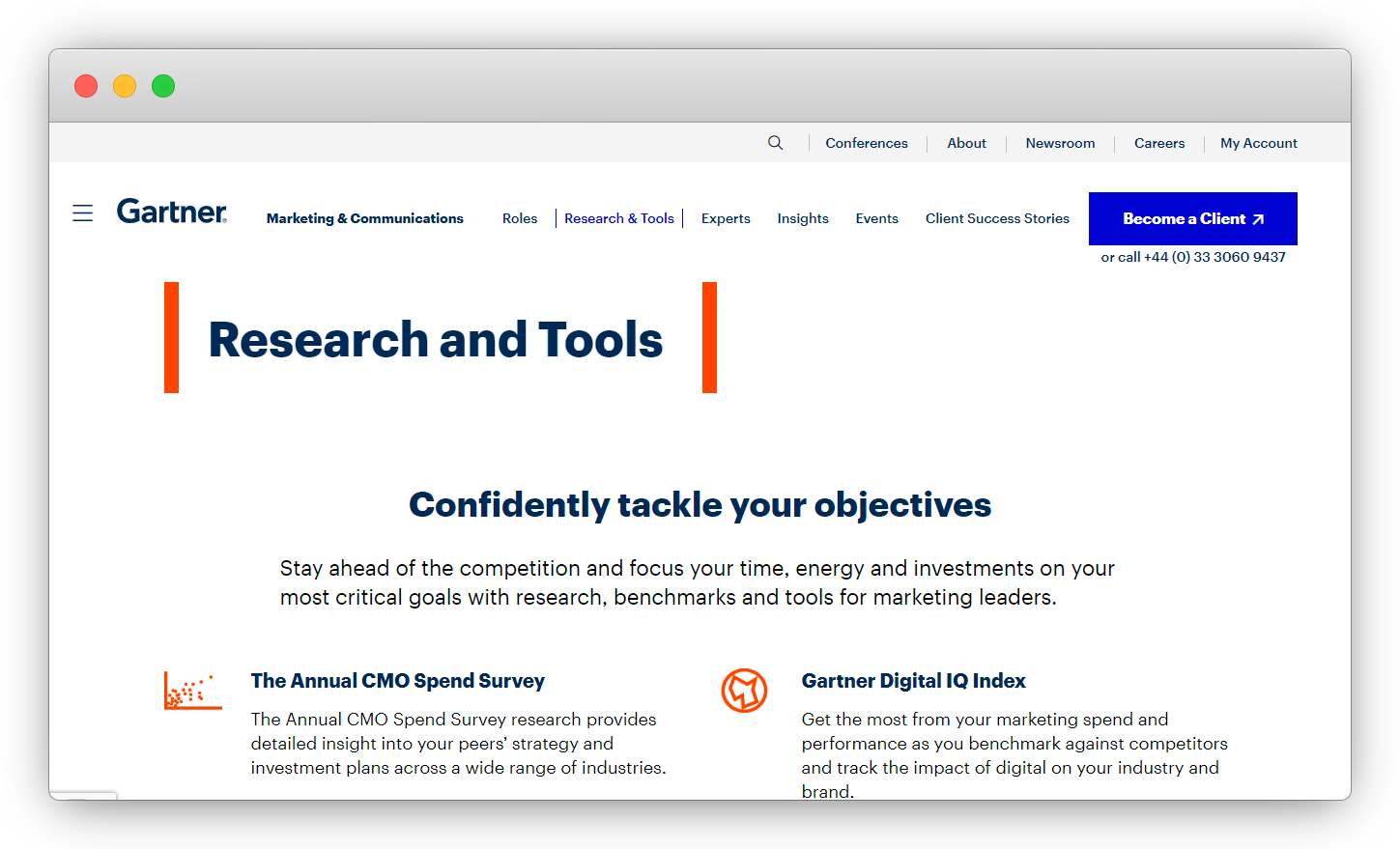1400x849 pixels.
Task: Click the arrow icon inside Become a Client
Action: coord(1257,218)
